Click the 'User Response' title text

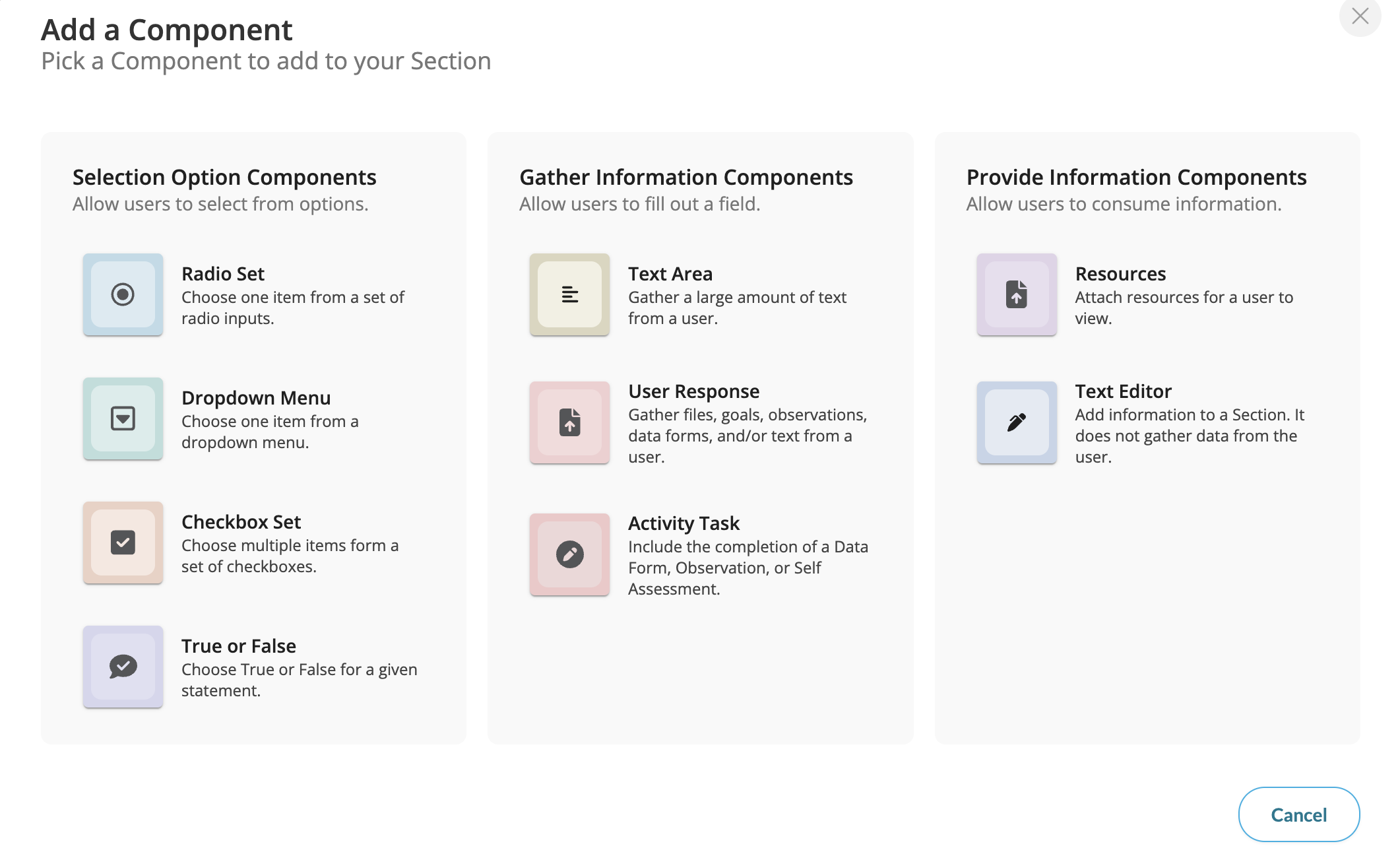(693, 391)
